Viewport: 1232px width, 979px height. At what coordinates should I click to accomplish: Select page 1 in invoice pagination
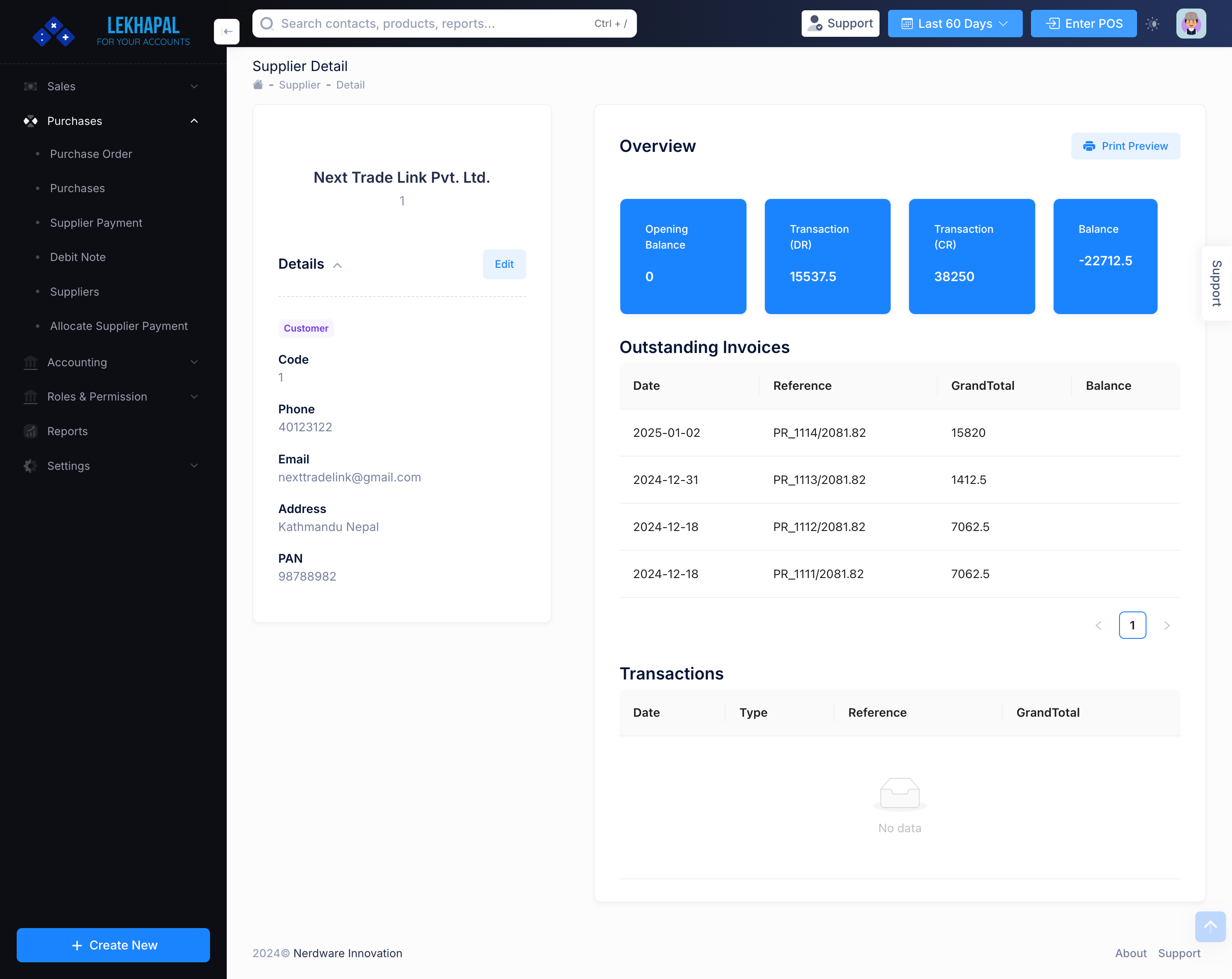pyautogui.click(x=1132, y=625)
